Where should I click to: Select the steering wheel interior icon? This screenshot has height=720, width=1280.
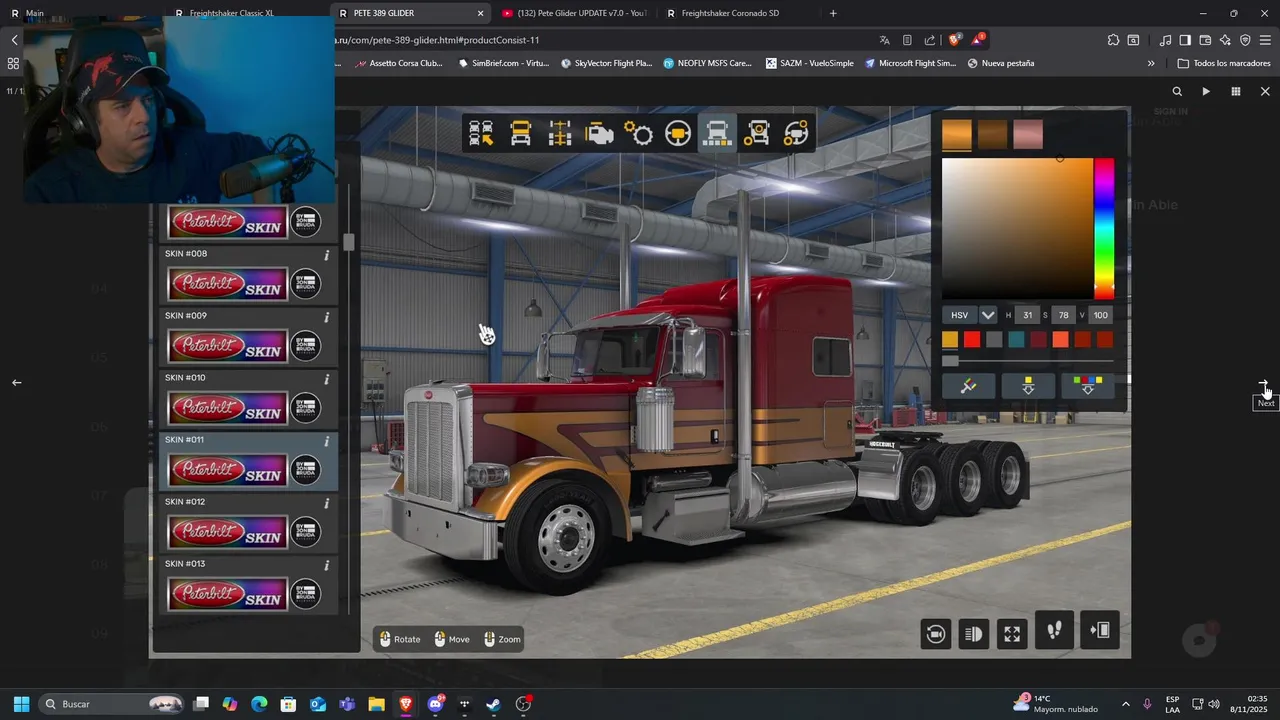pos(678,133)
